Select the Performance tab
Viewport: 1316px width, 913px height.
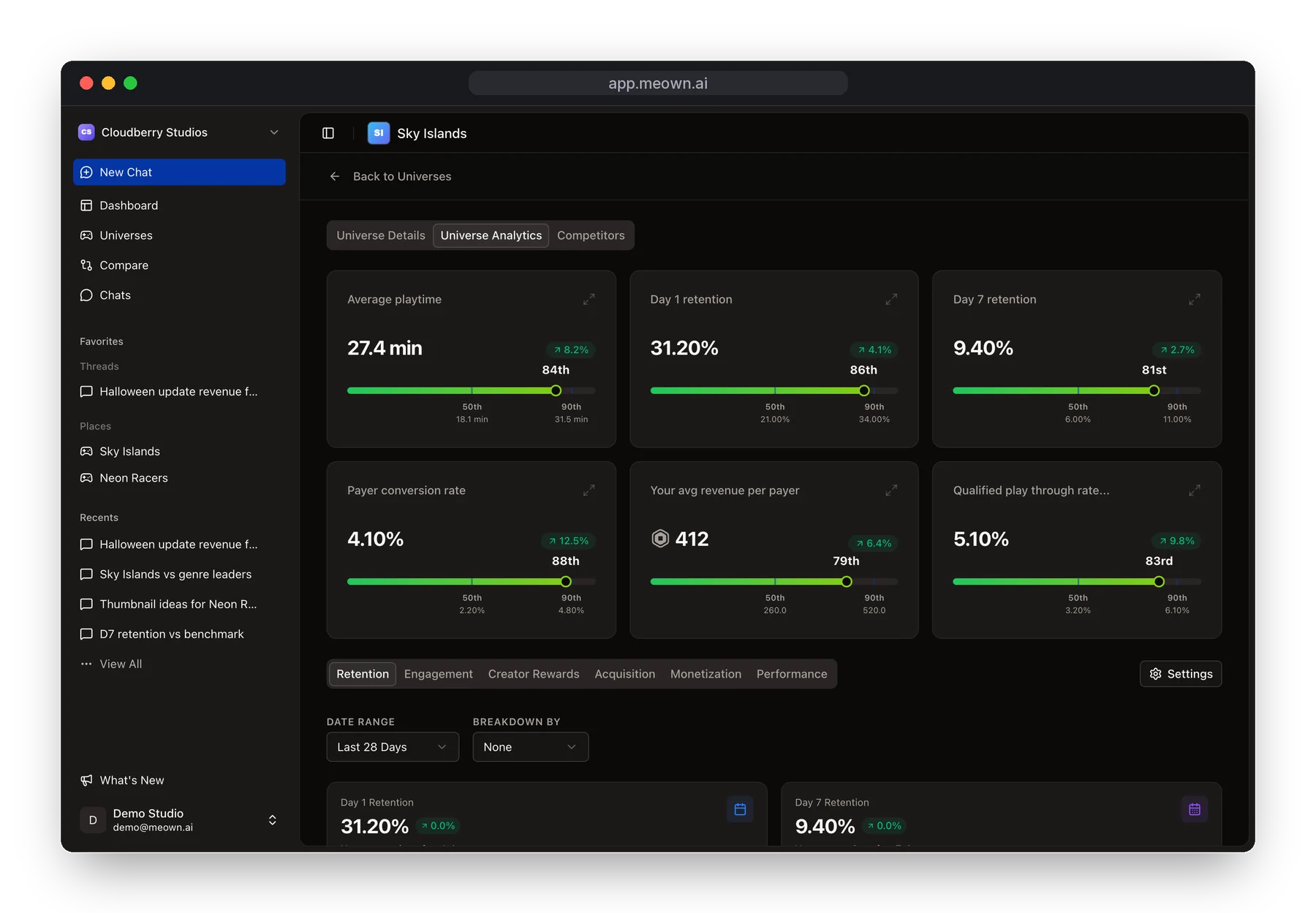click(792, 674)
